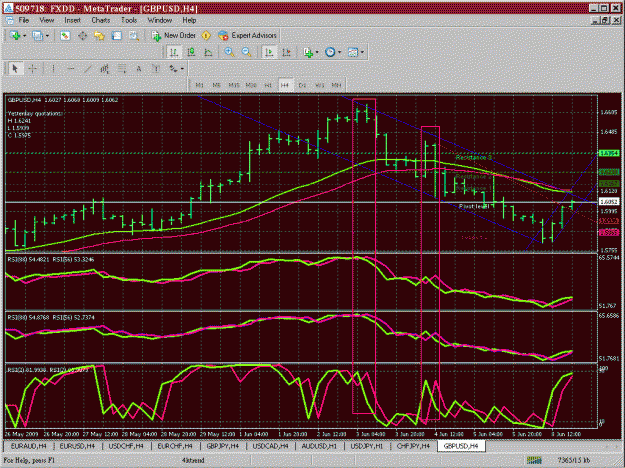Click the Periods clock icon
The width and height of the screenshot is (625, 468).
coord(330,52)
